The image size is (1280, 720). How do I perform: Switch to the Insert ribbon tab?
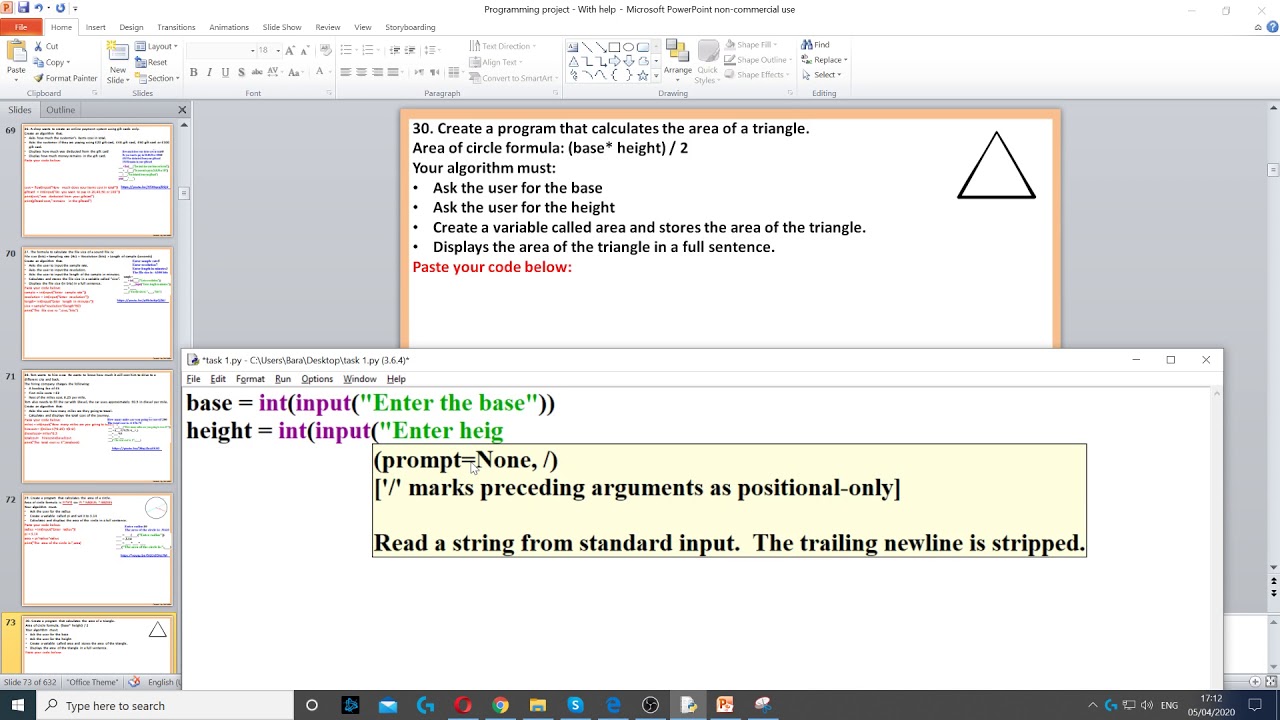[x=96, y=27]
